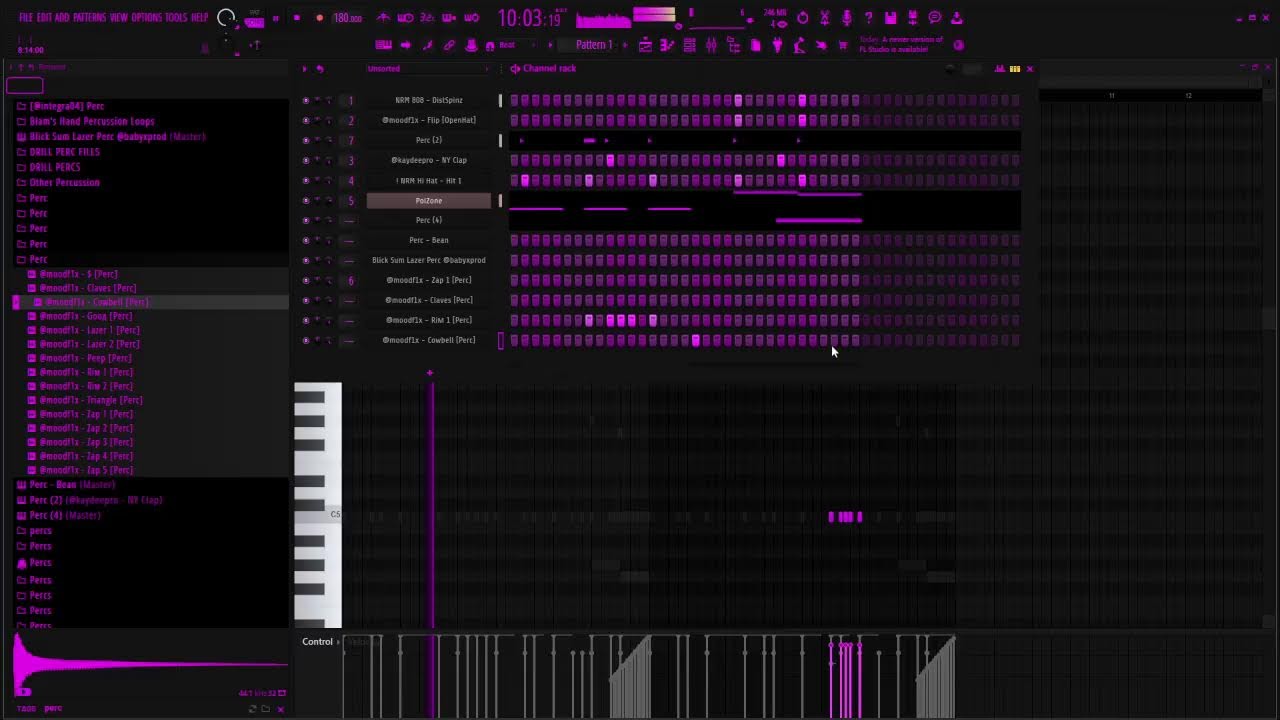
Task: Click the speech bubble chat icon
Action: (x=934, y=18)
